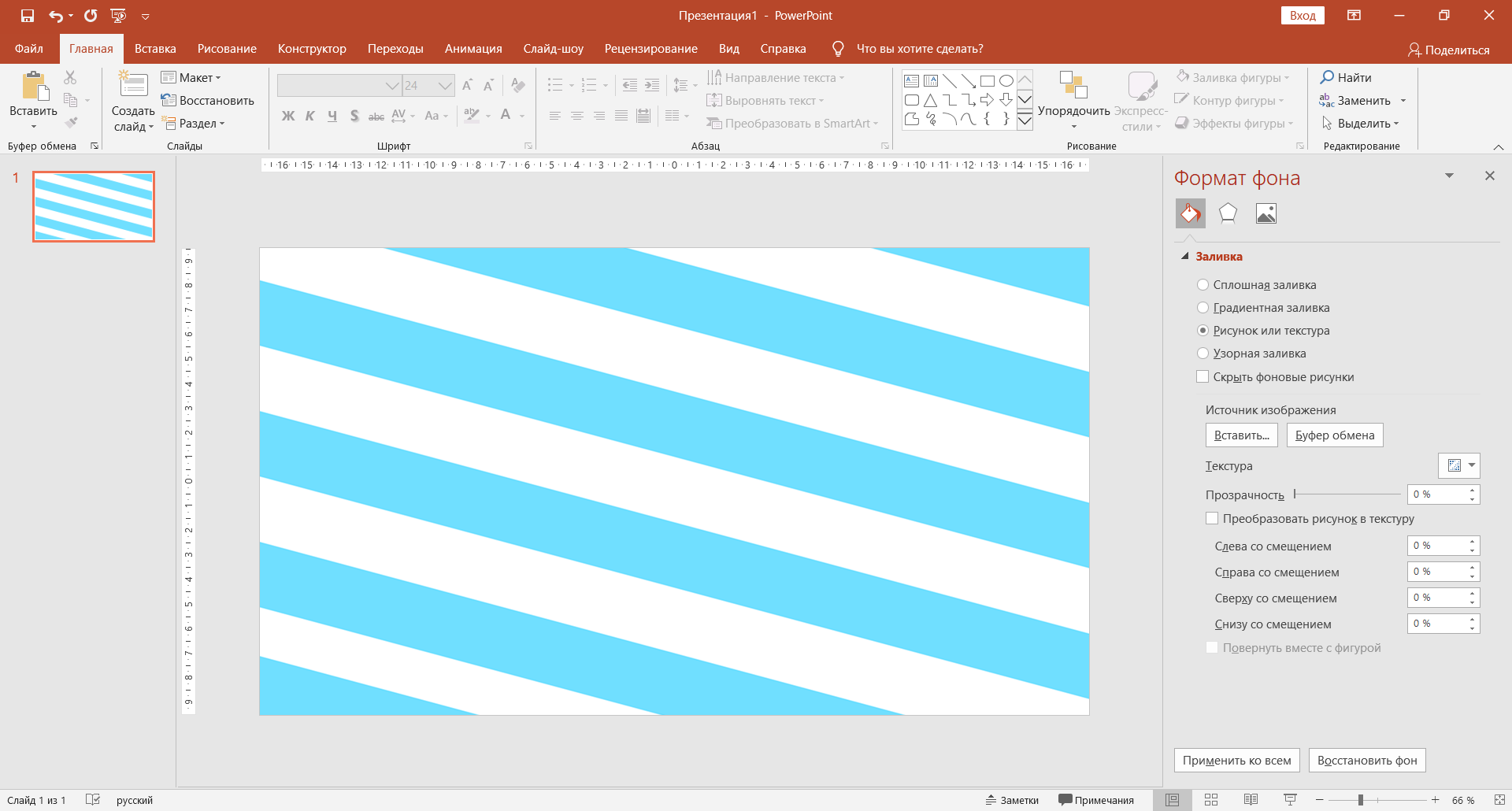Click the Упорядочить arrange icon
Image resolution: width=1512 pixels, height=811 pixels.
click(1073, 85)
